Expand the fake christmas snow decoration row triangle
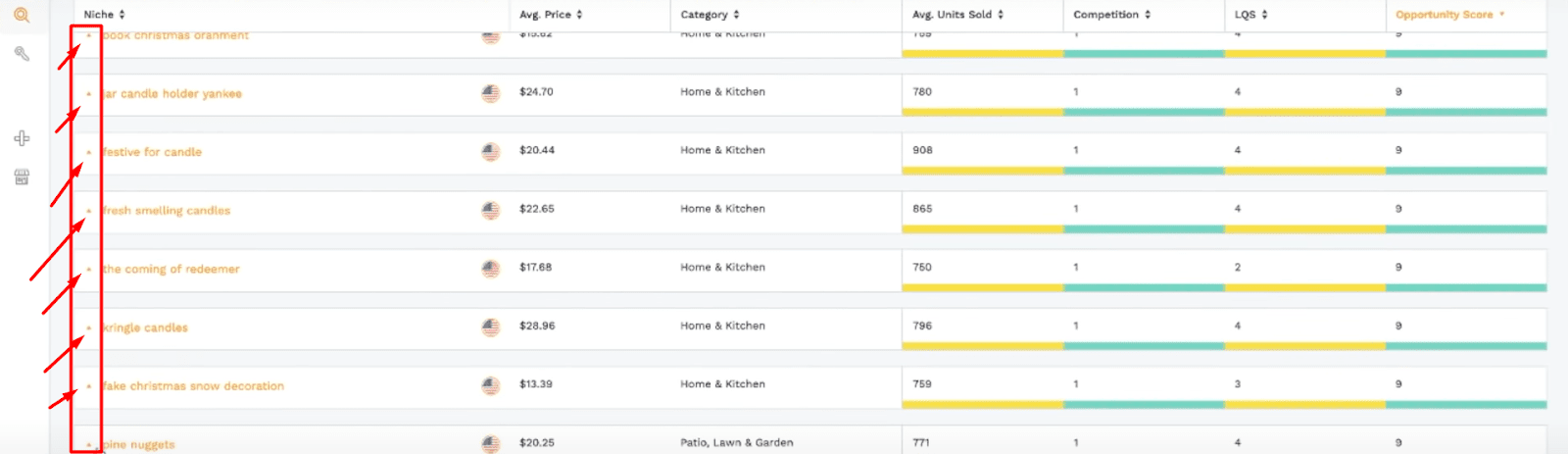 point(89,386)
